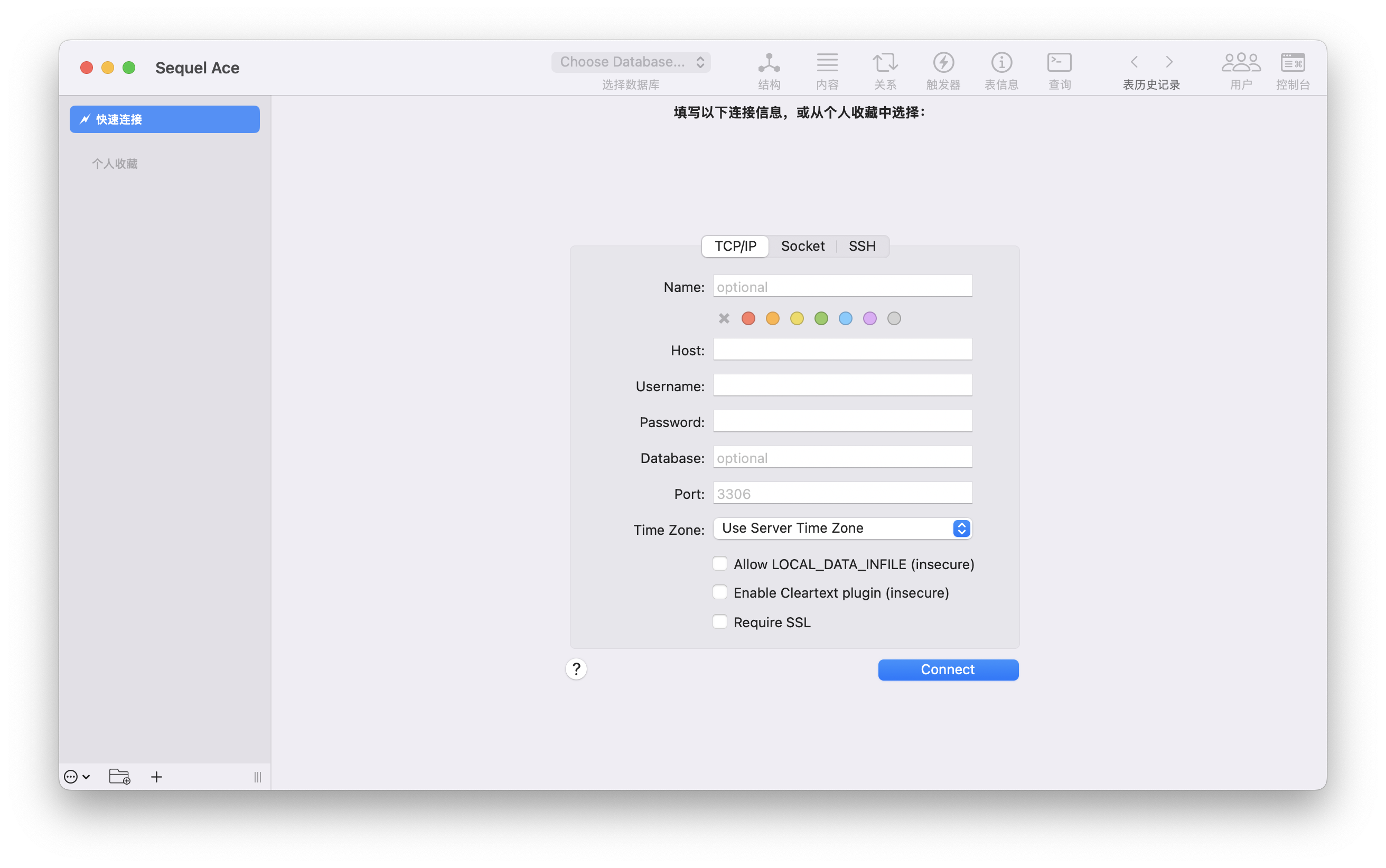Show the Console (控制台) icon

(x=1293, y=63)
